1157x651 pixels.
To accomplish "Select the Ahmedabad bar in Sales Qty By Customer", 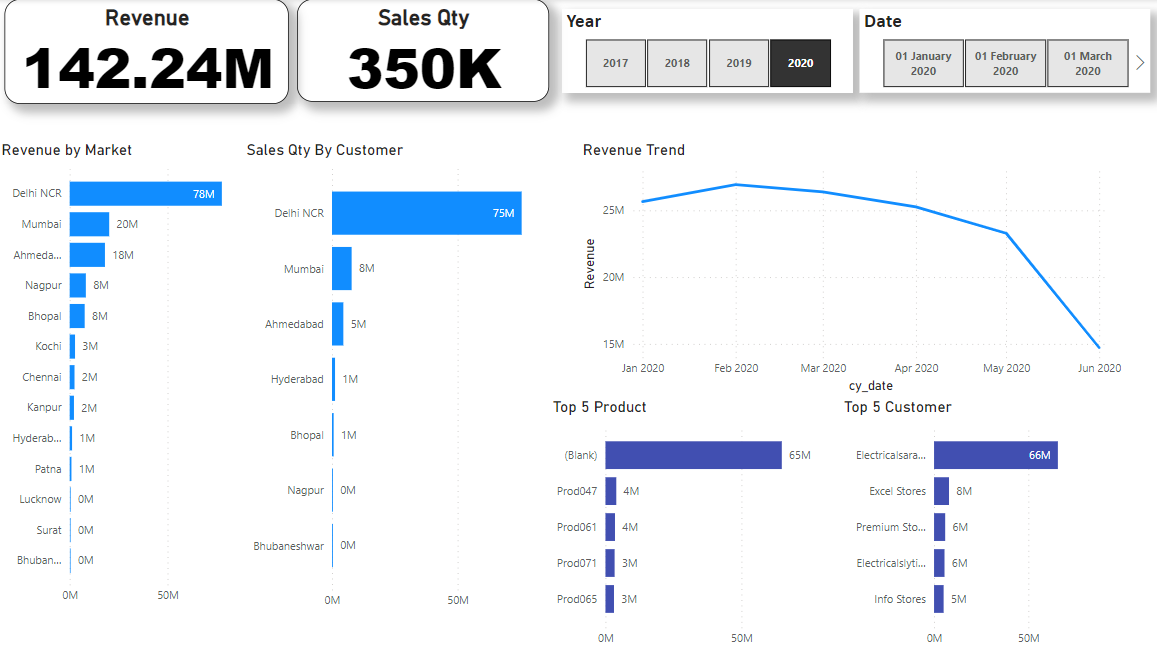I will pos(339,324).
